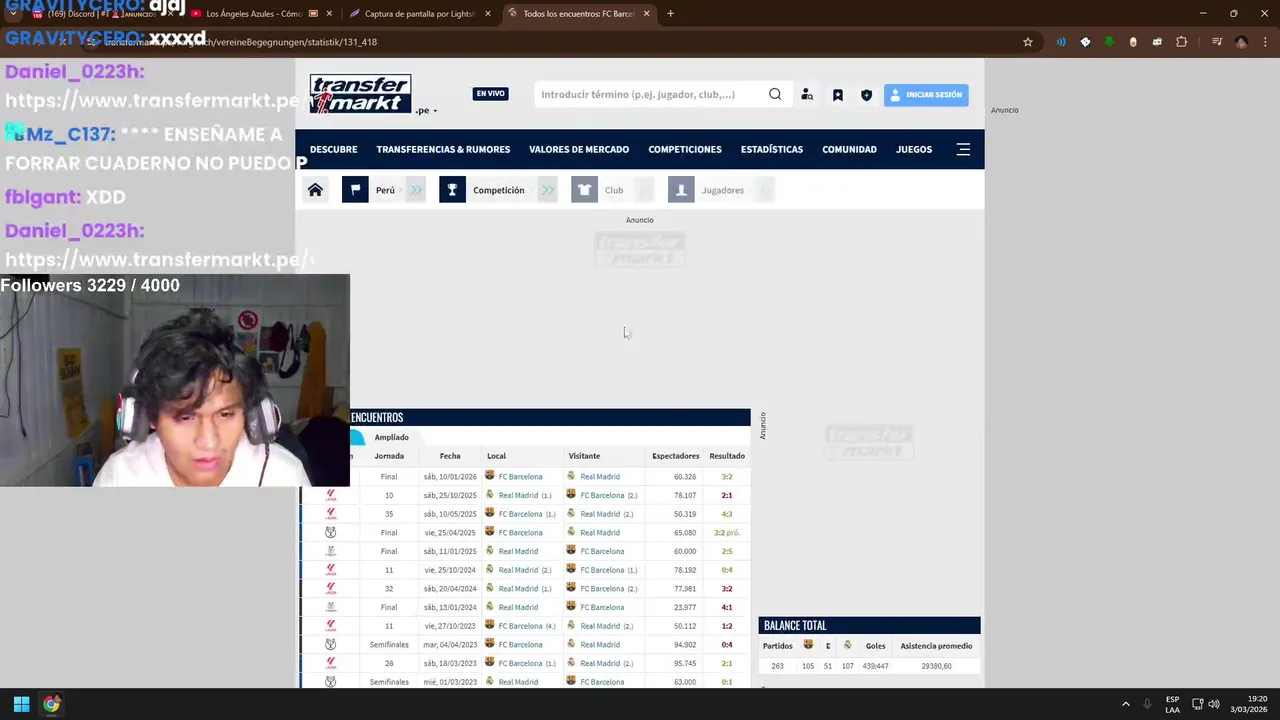
Task: Open FC Barcelona link in 10/01/2026 row
Action: point(520,477)
